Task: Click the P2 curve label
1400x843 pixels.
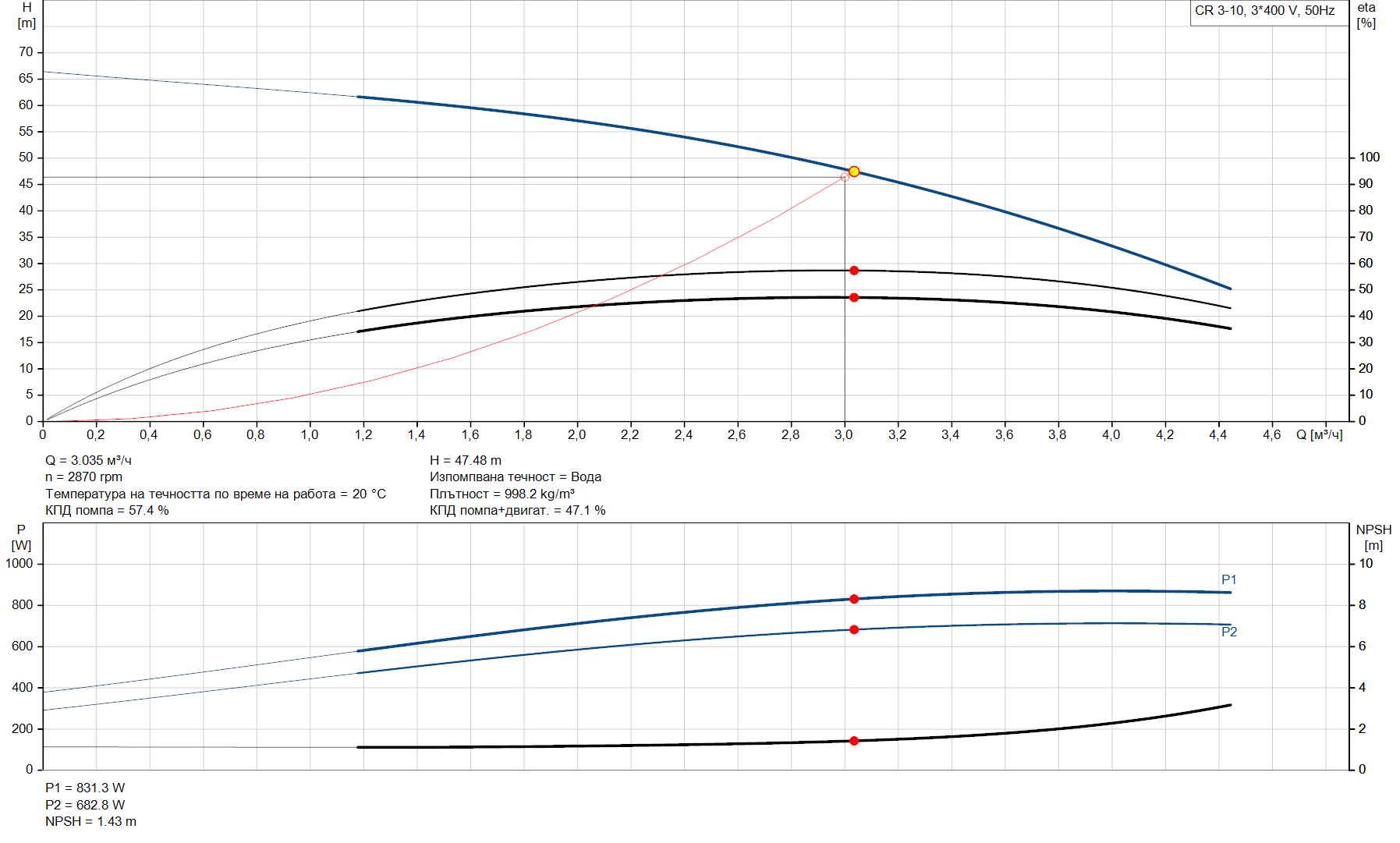Action: point(1229,632)
